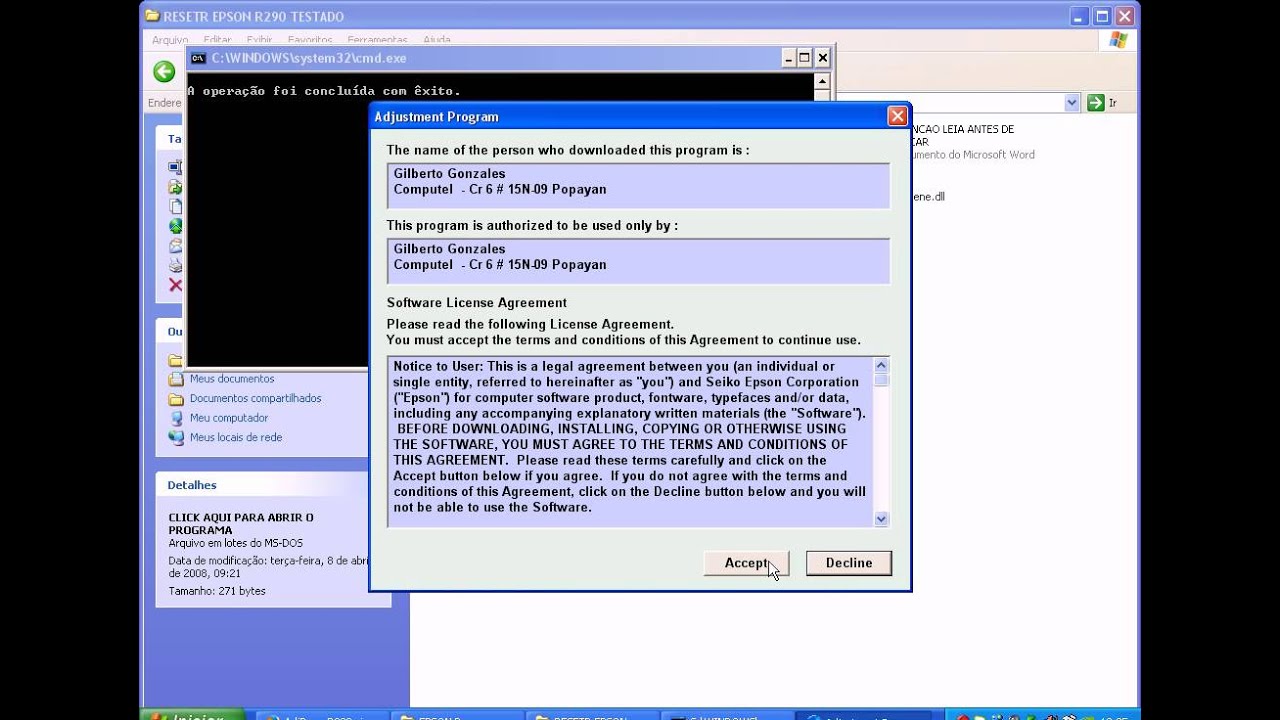Minimize the RESETR EPSON R290 Explorer window
The width and height of the screenshot is (1280, 720).
tap(1079, 16)
